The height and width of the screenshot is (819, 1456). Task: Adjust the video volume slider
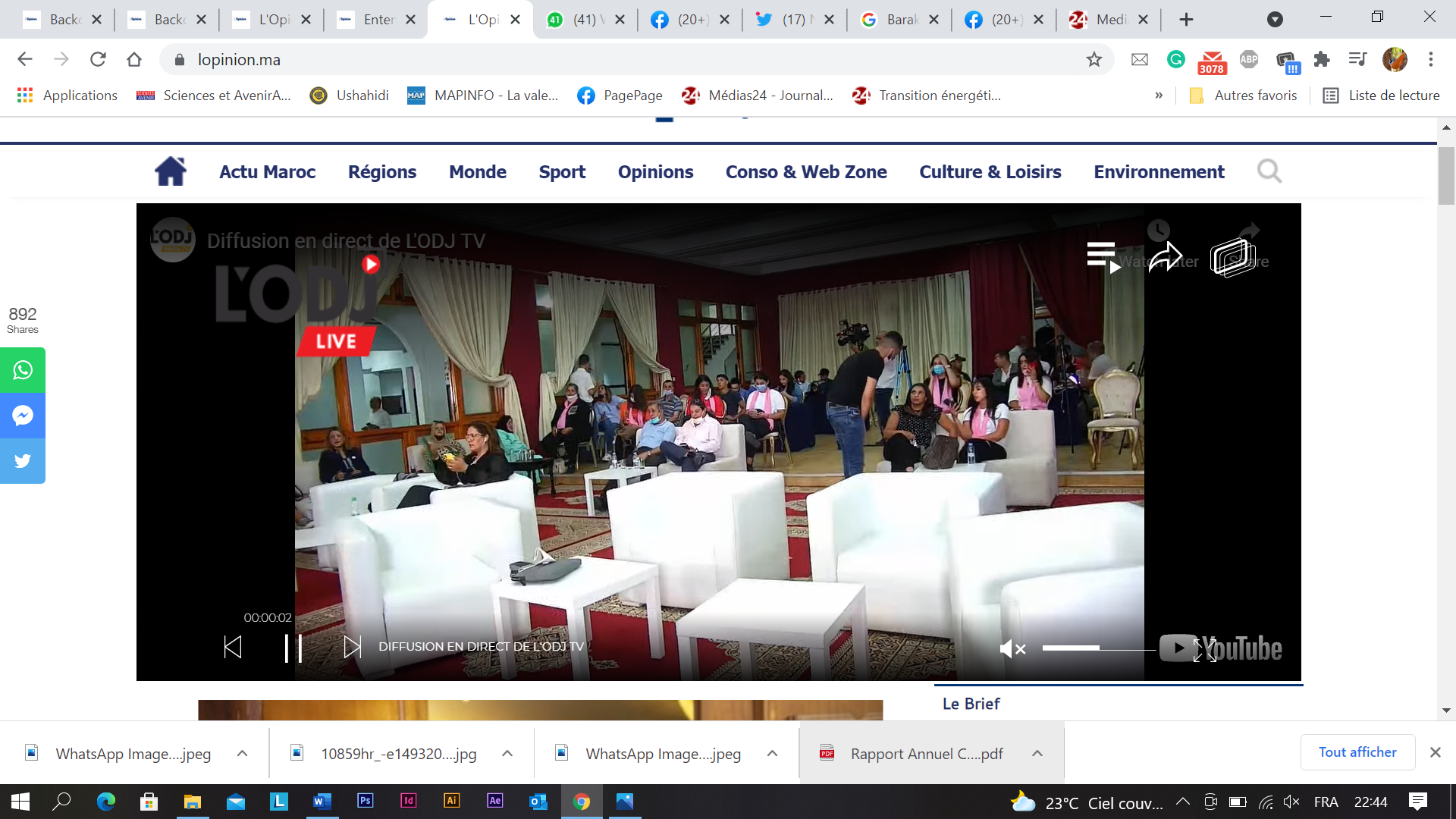1098,648
